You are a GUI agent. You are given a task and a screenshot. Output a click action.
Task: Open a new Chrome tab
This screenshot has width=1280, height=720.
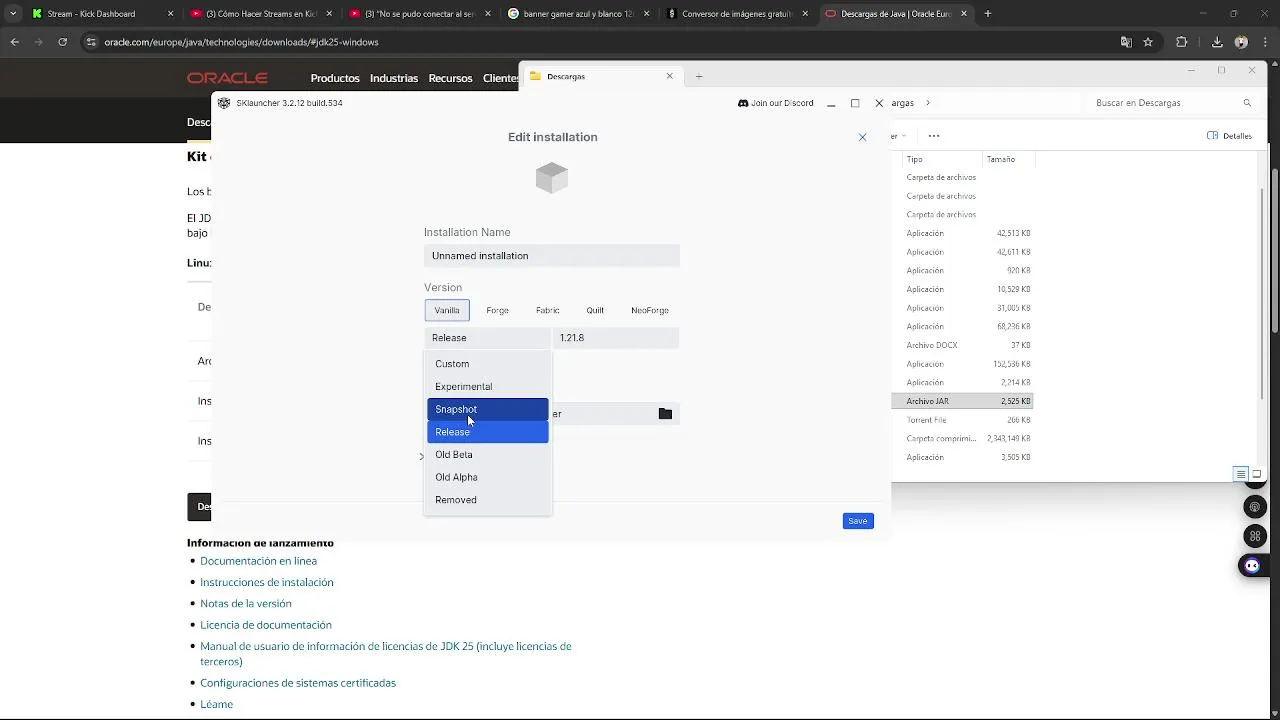click(x=988, y=14)
